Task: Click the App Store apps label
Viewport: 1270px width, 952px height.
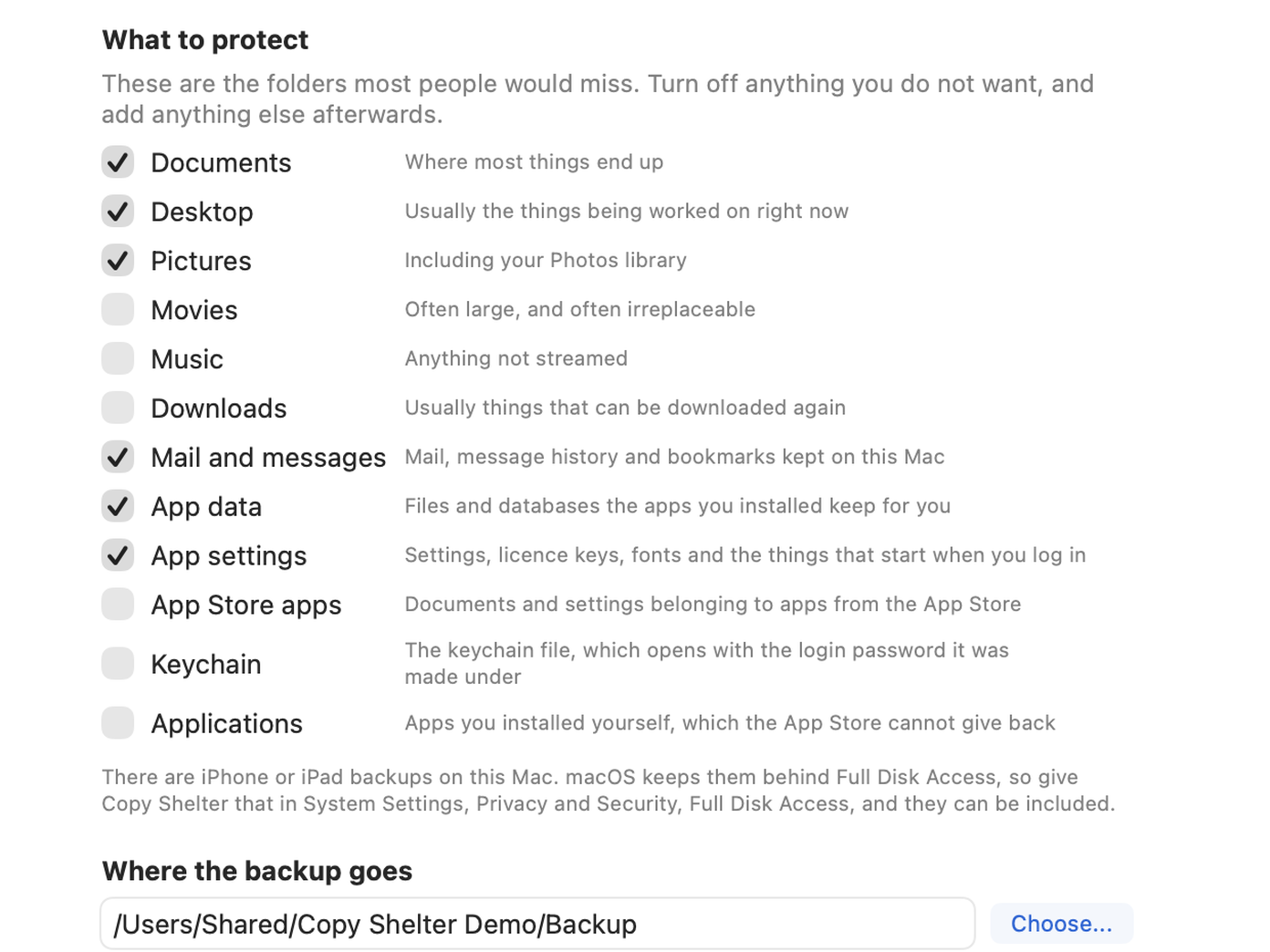Action: click(246, 605)
